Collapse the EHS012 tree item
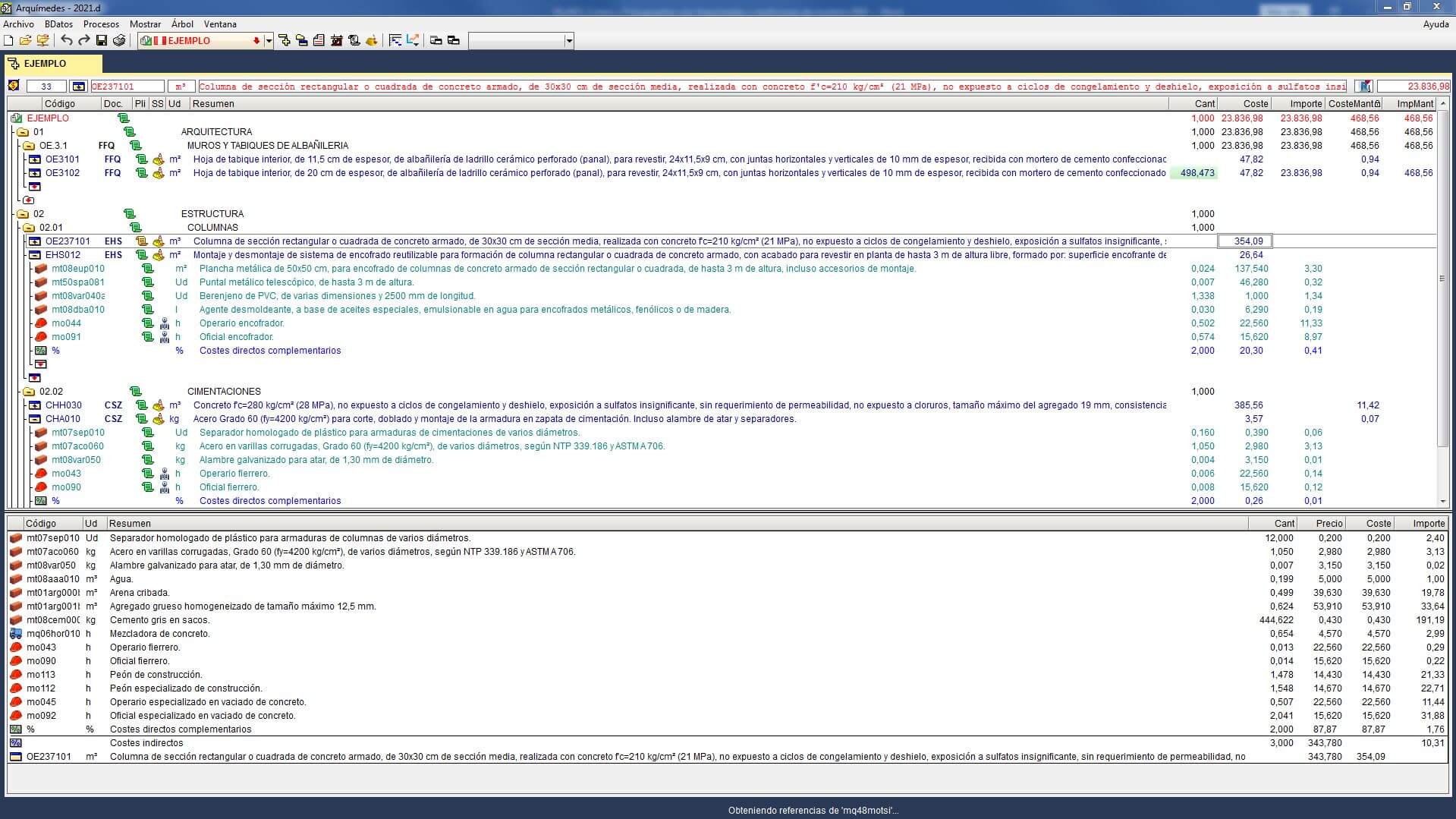Viewport: 1456px width, 819px height. (34, 255)
